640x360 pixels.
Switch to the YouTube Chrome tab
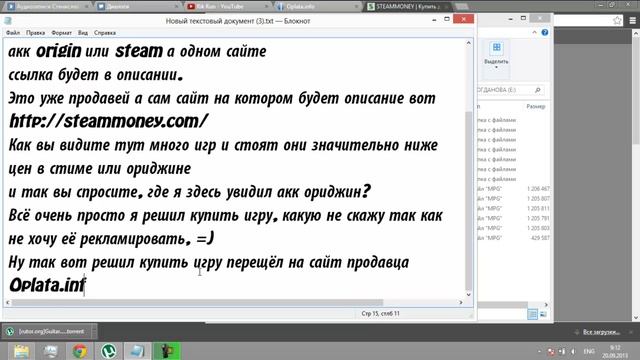(227, 7)
